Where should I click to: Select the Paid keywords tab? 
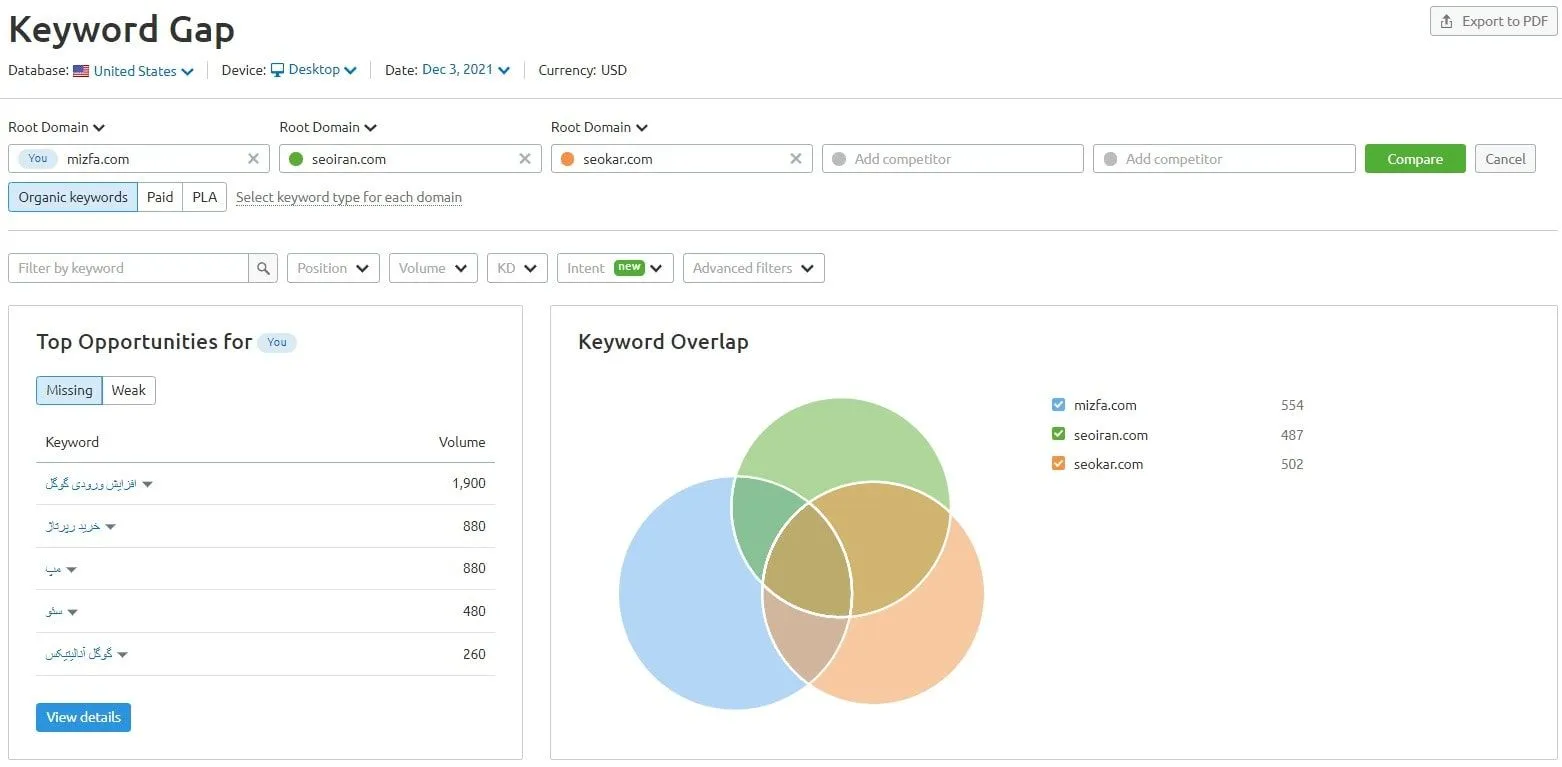160,197
